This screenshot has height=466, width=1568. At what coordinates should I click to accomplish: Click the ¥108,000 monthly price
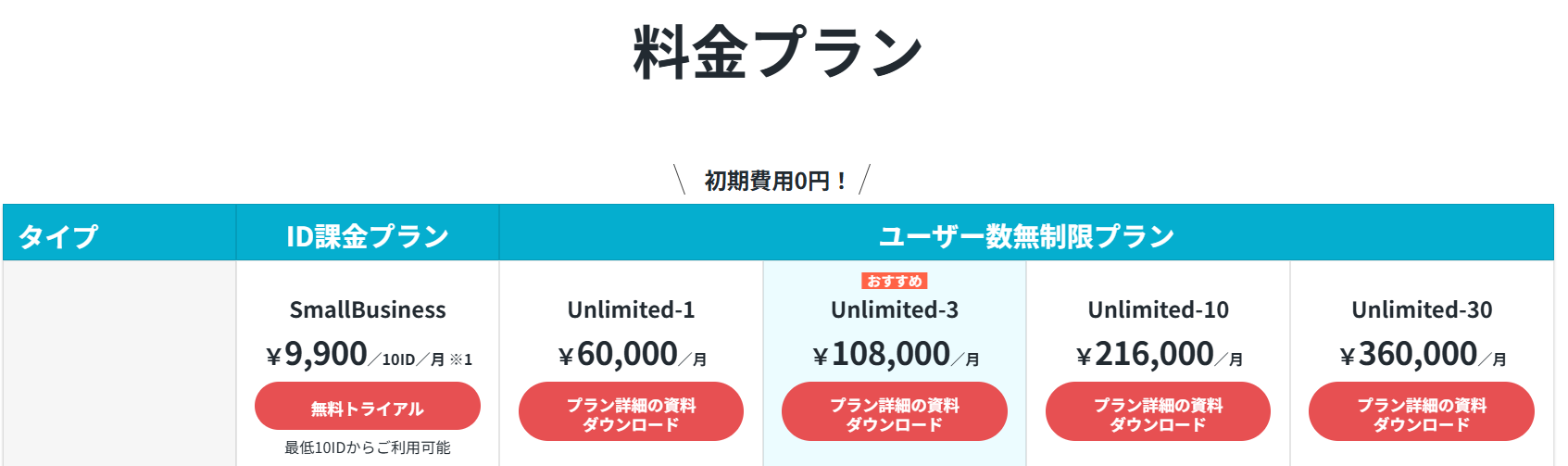(882, 354)
